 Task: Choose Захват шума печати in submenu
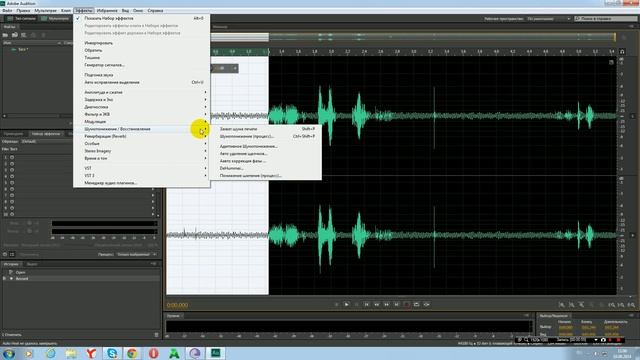click(265, 129)
